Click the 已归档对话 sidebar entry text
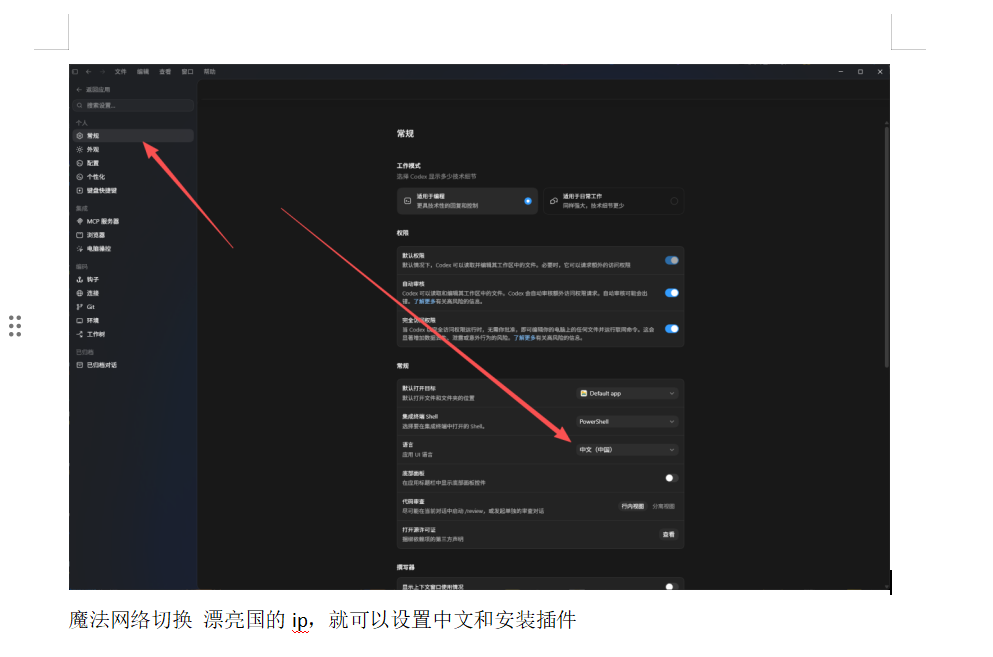 point(101,365)
